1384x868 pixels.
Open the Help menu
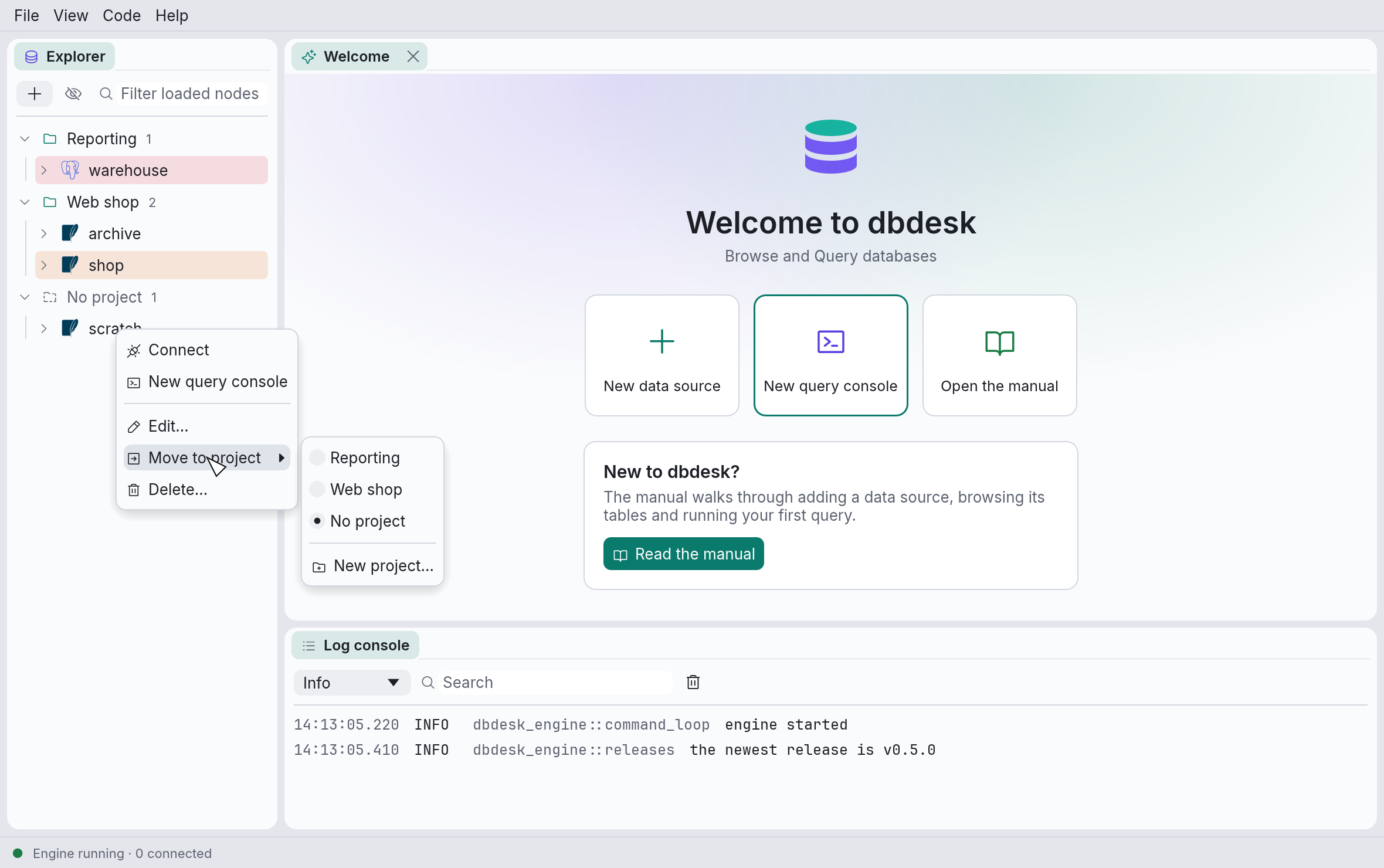[172, 15]
